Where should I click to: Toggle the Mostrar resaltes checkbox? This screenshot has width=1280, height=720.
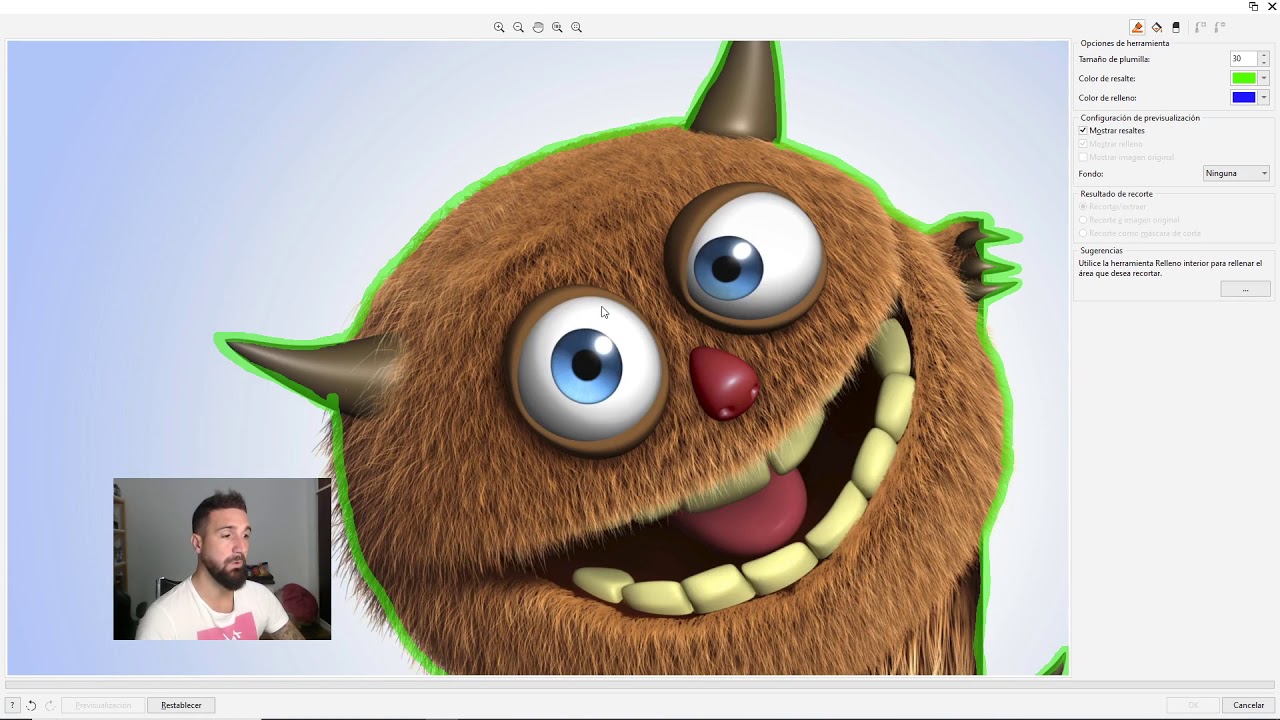click(1083, 130)
